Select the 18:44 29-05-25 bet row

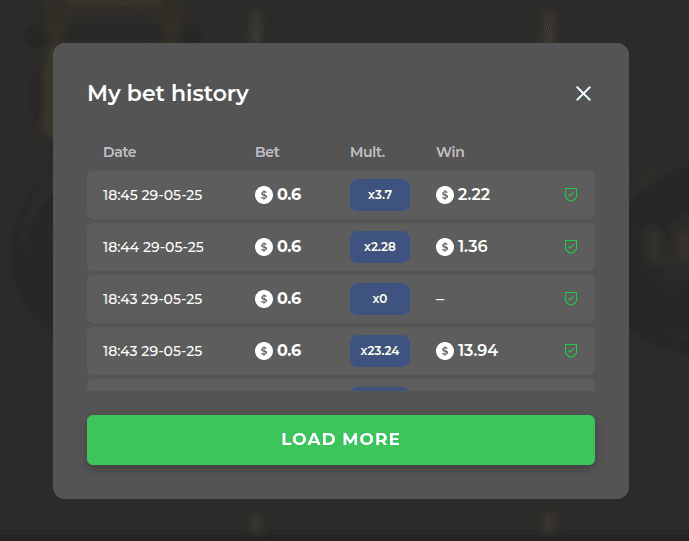[341, 247]
